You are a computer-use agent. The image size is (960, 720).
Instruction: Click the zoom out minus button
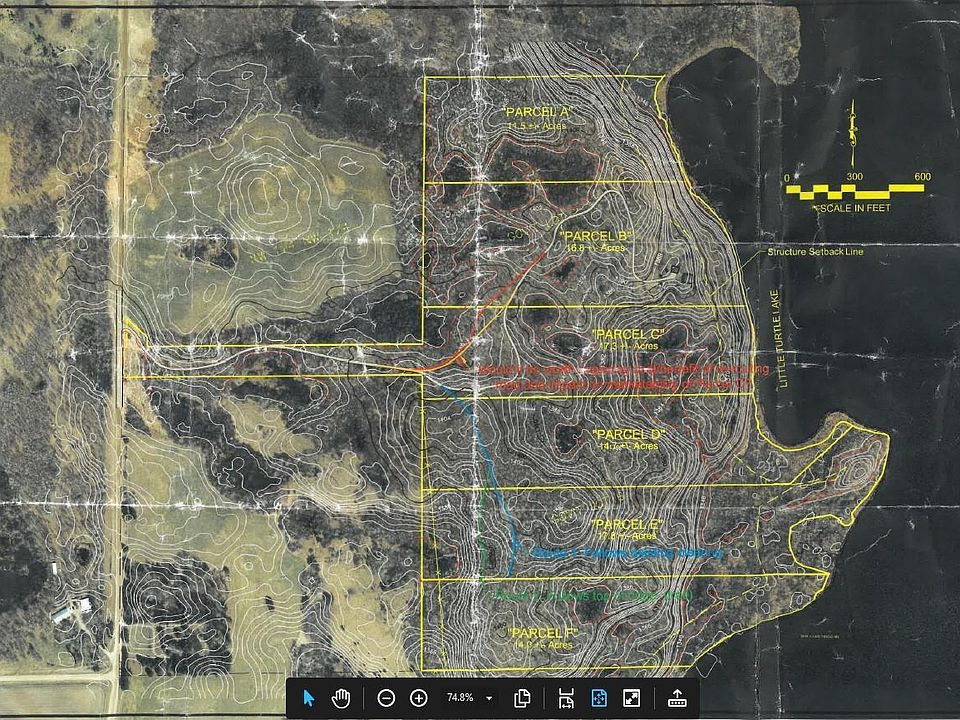[x=387, y=698]
